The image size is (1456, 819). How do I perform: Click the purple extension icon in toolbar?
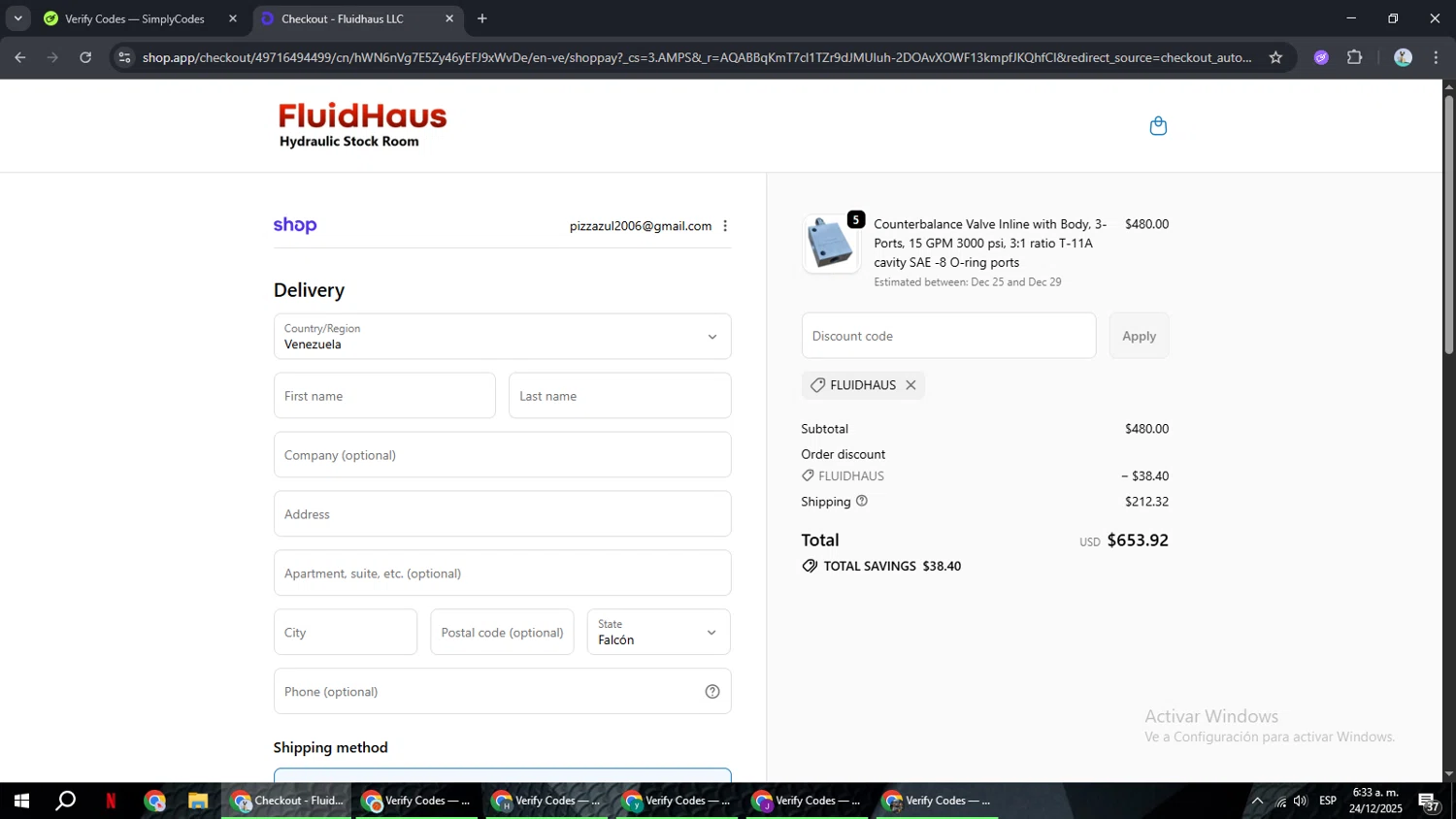pos(1321,57)
